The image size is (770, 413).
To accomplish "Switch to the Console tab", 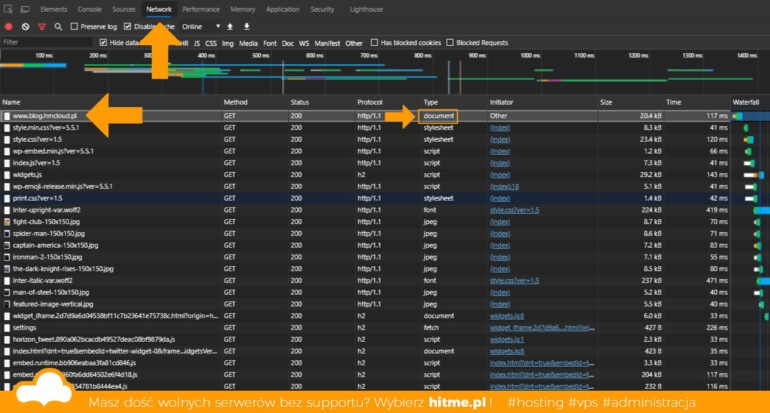I will point(89,9).
